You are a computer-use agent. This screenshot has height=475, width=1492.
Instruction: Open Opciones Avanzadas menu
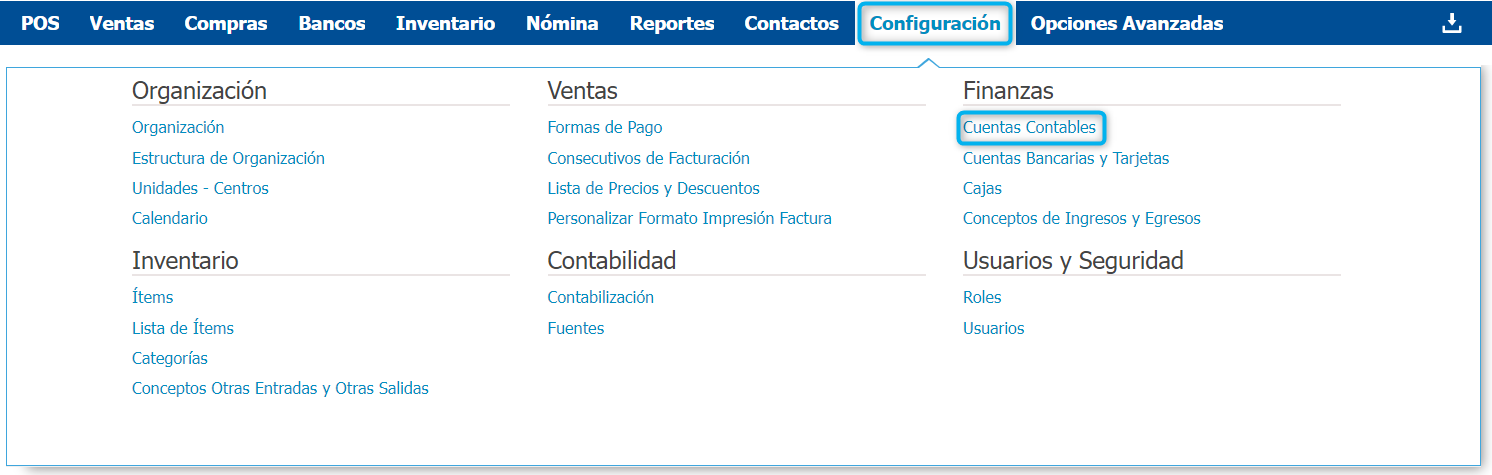click(1126, 23)
